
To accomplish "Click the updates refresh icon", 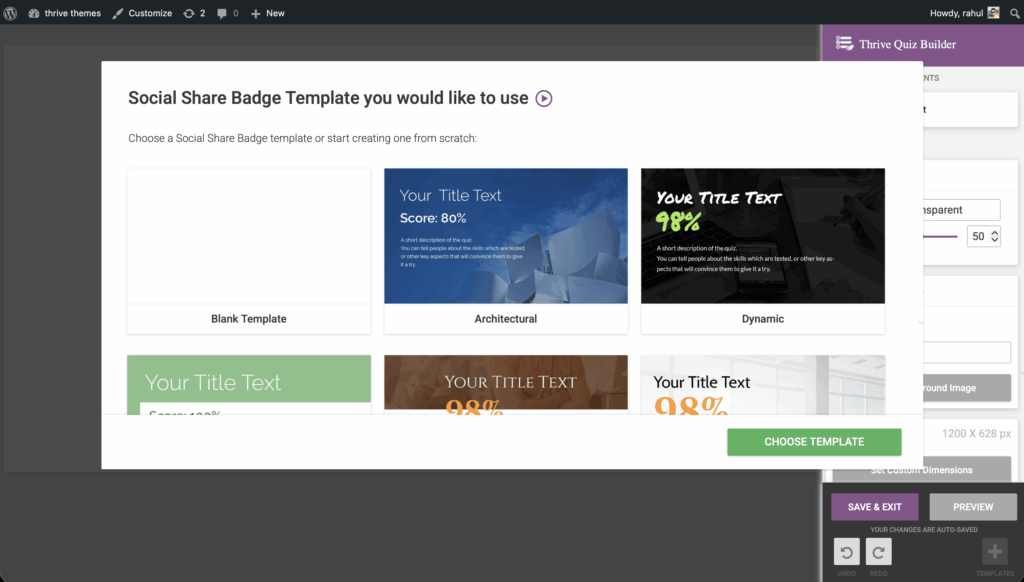I will (x=189, y=13).
